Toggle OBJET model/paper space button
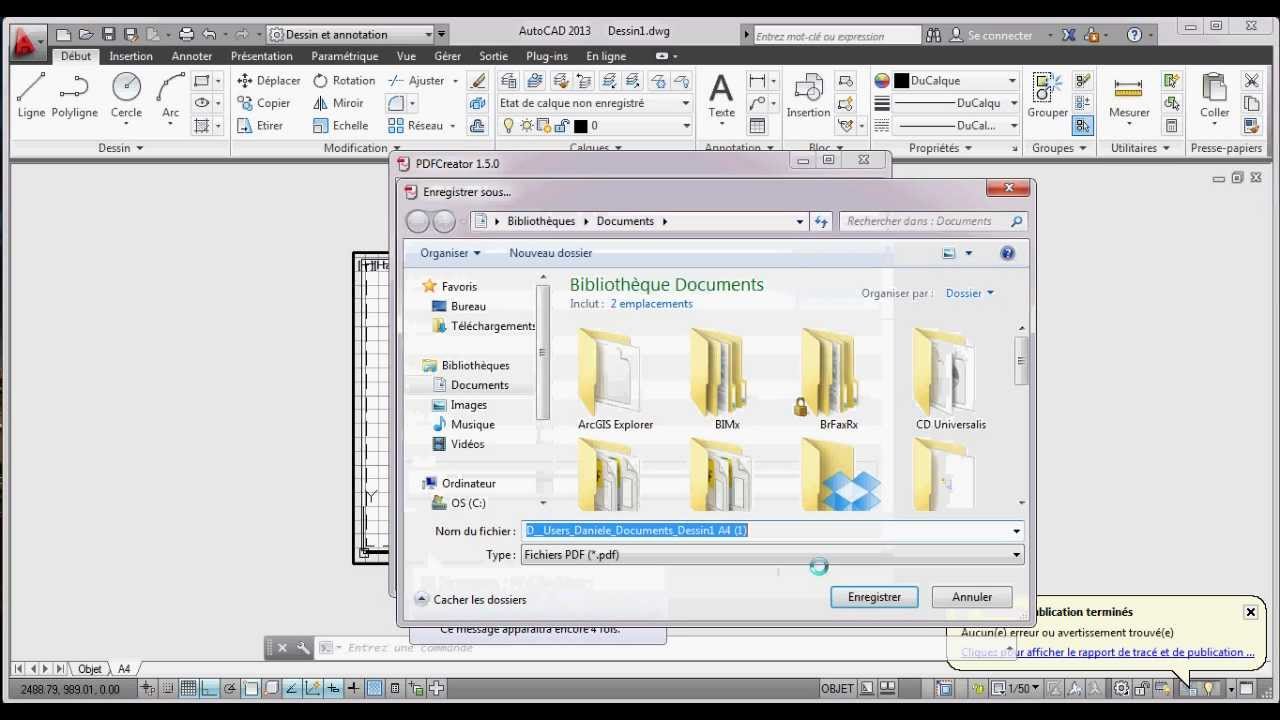Image resolution: width=1280 pixels, height=720 pixels. tap(837, 688)
